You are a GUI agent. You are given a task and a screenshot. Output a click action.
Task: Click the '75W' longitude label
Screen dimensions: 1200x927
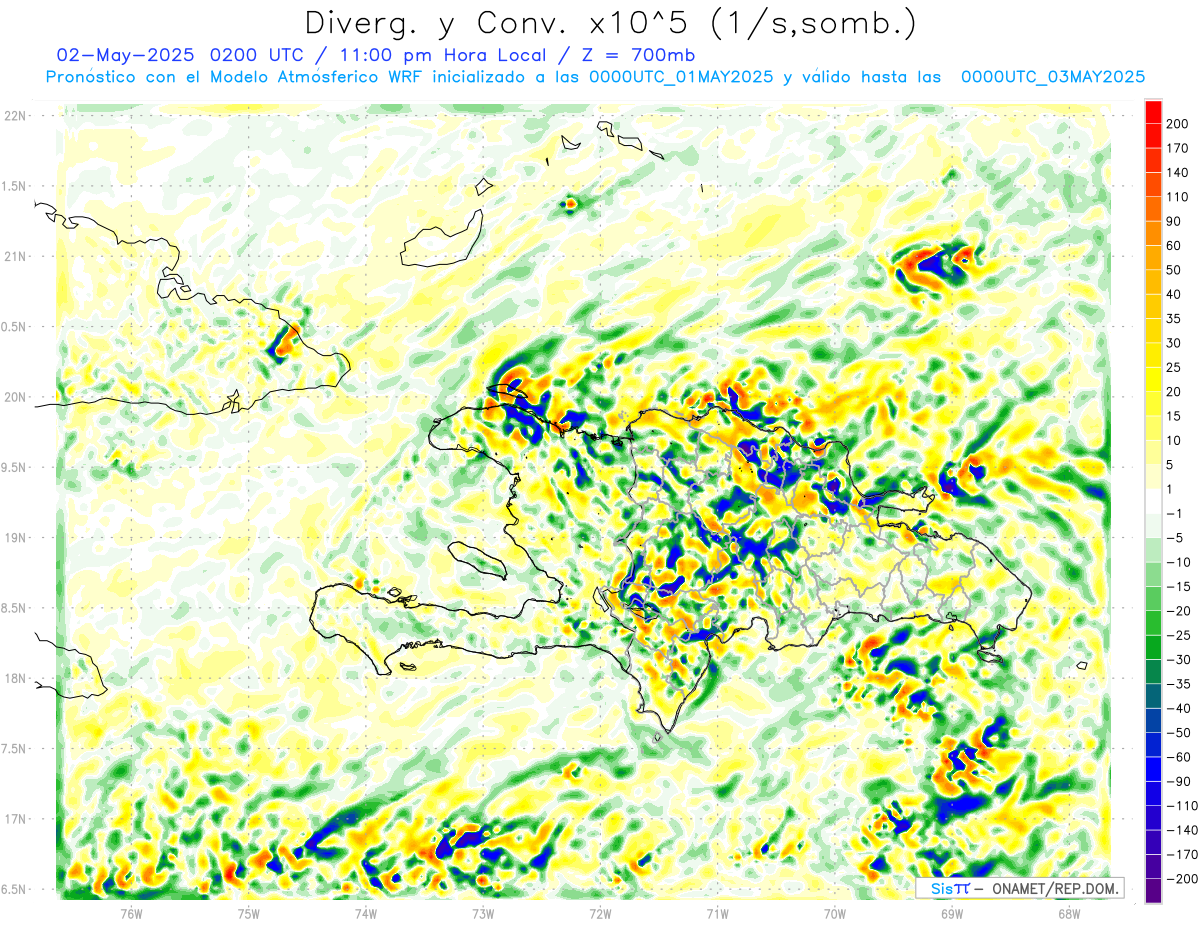tap(248, 913)
